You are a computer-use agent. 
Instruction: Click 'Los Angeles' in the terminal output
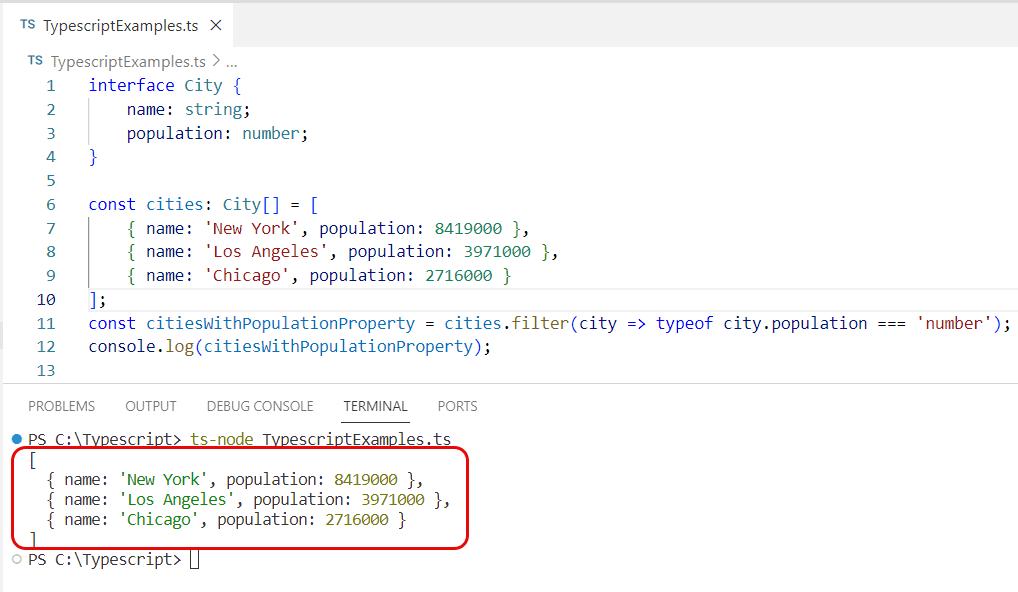click(177, 500)
